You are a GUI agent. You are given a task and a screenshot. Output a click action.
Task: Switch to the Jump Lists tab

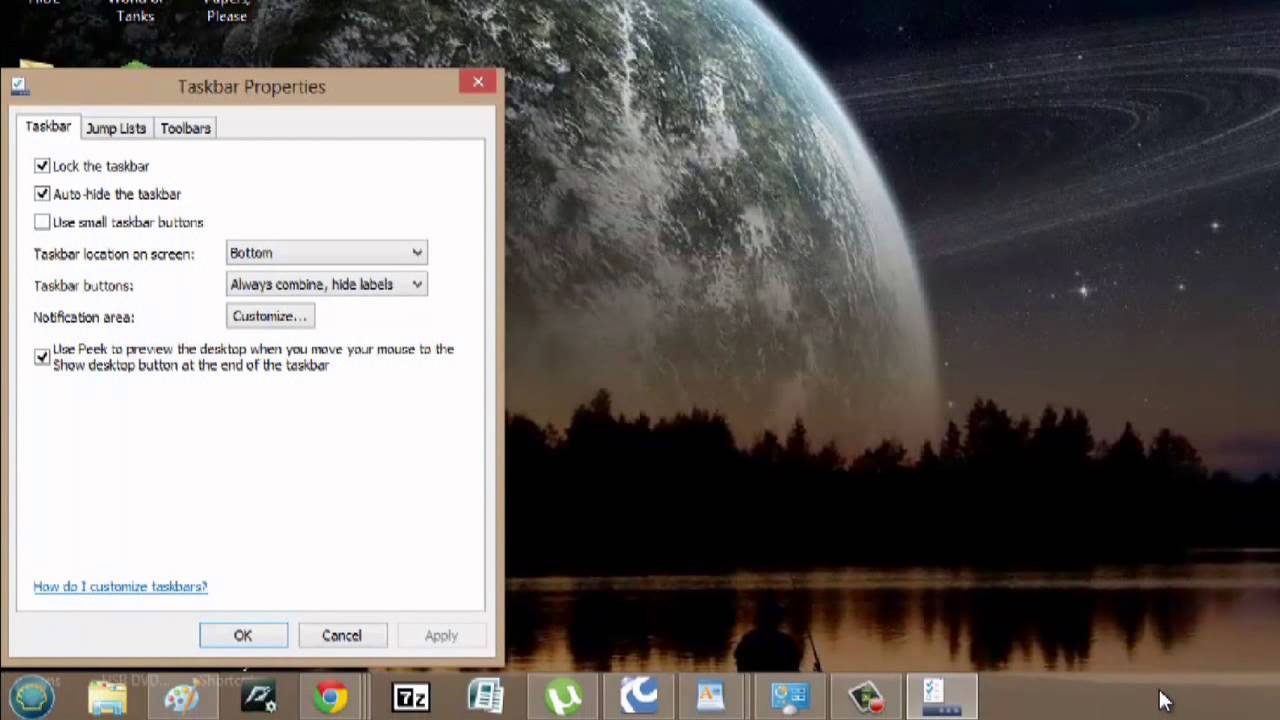tap(116, 128)
